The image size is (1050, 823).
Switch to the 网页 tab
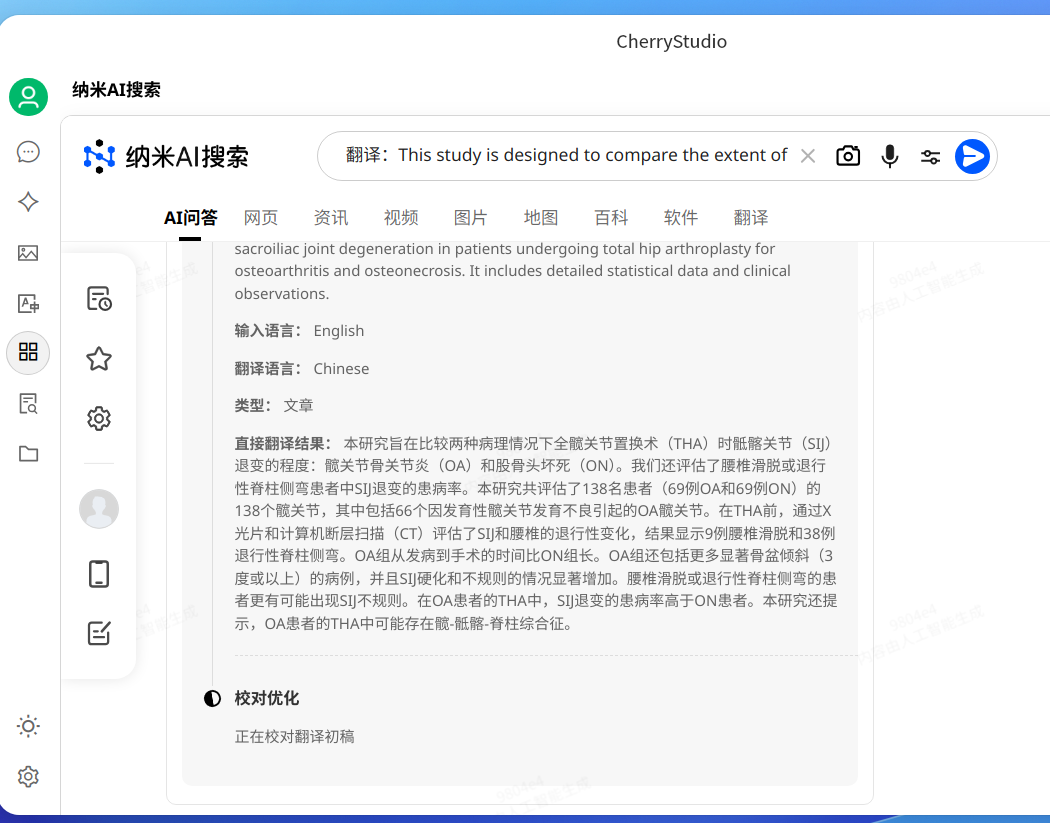[x=260, y=218]
